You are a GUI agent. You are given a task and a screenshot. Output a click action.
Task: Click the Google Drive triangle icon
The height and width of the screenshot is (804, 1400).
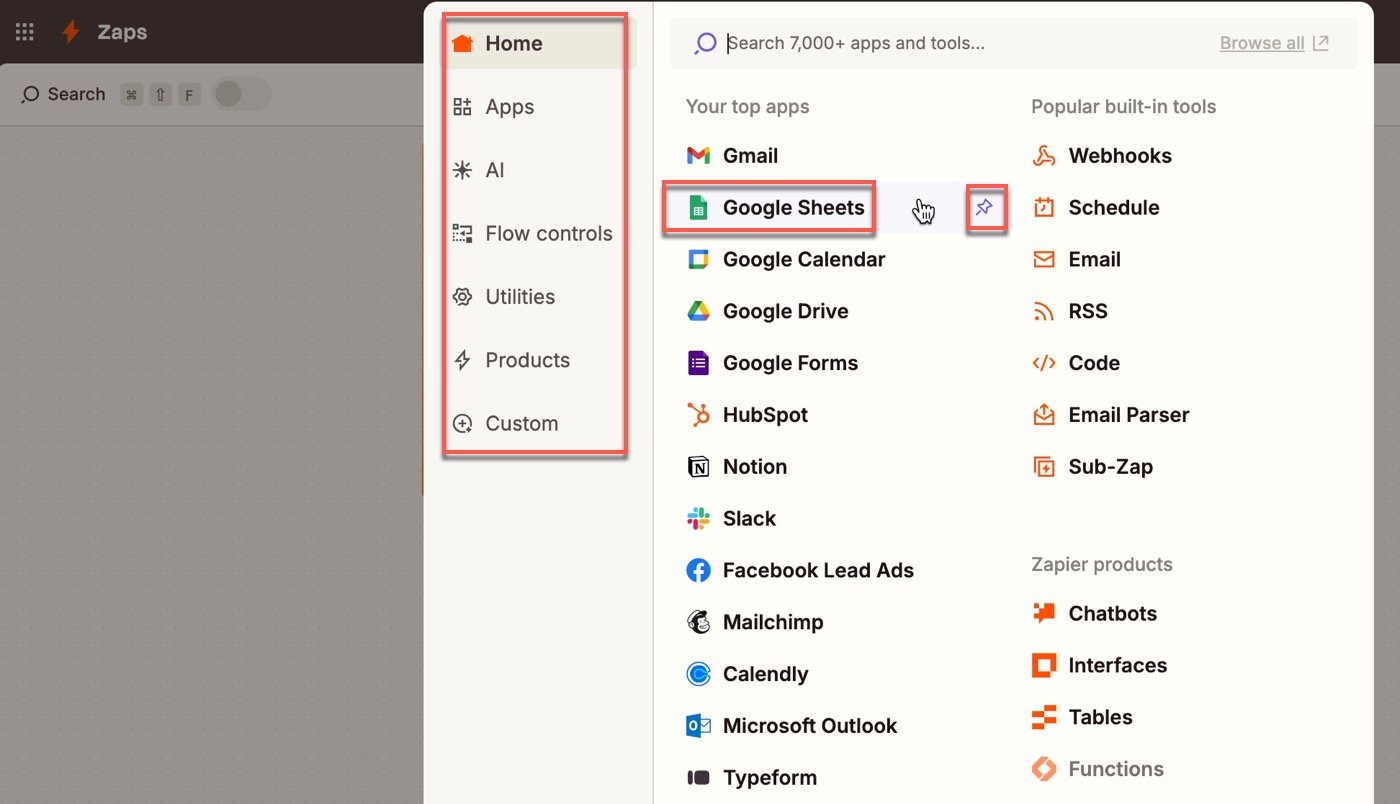(x=698, y=311)
